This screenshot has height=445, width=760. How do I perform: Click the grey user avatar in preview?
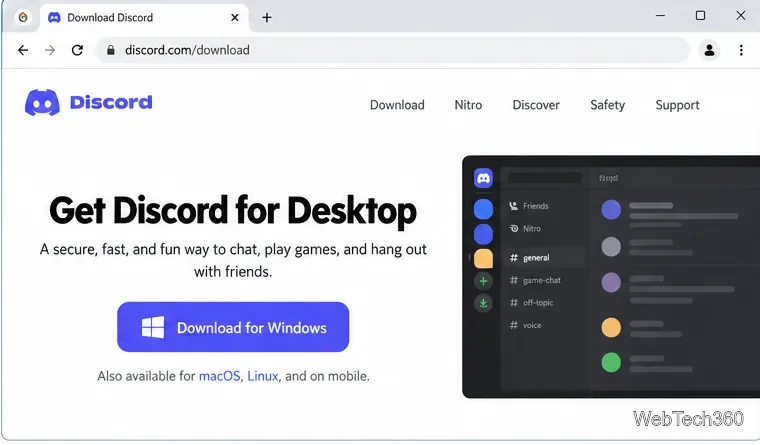[611, 247]
